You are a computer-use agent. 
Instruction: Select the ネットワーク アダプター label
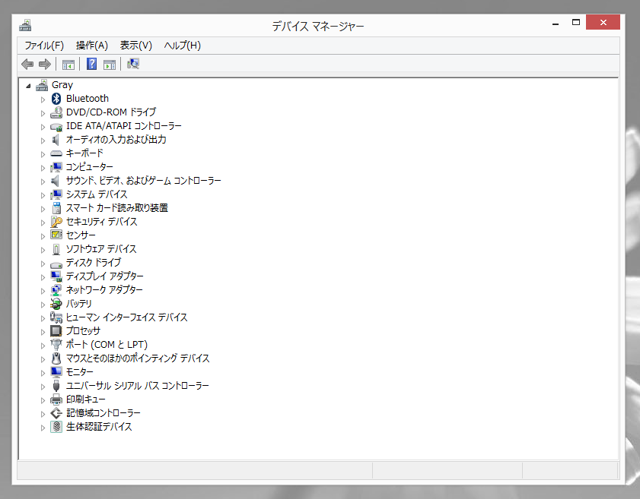pyautogui.click(x=104, y=290)
